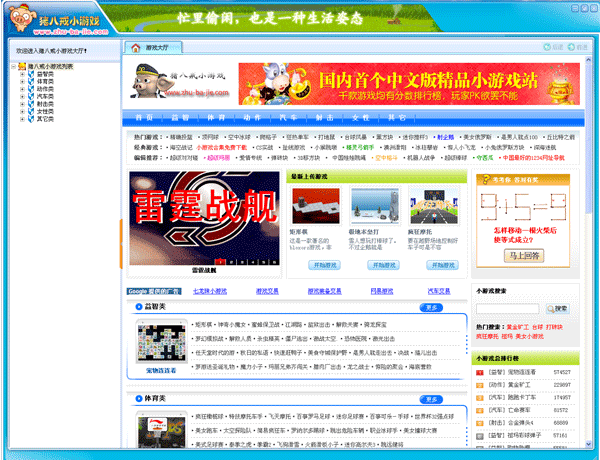
Task: Click rank 2 badge beside 黄金矿工
Action: 479,385
